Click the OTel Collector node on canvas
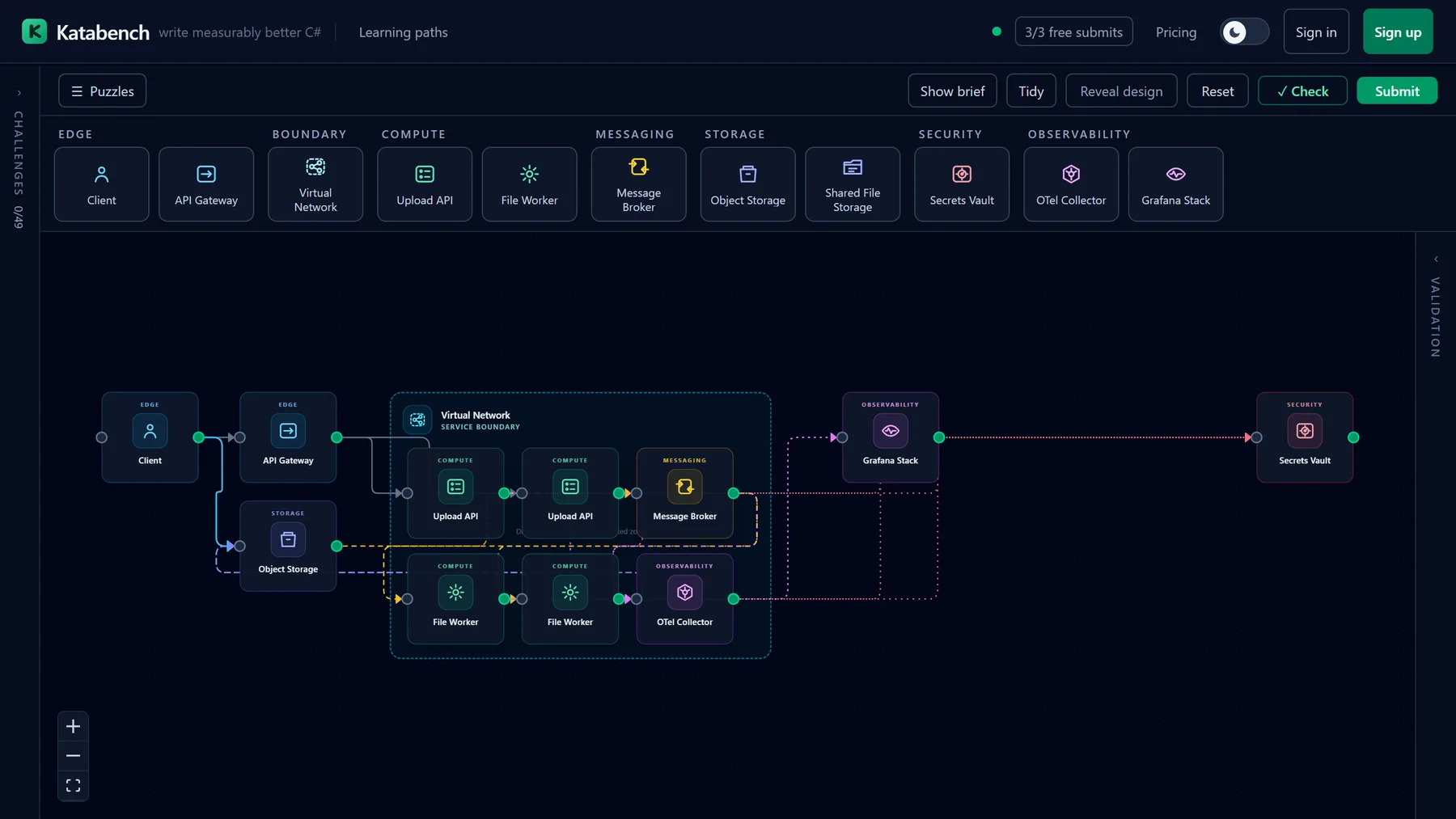This screenshot has width=1456, height=819. point(685,599)
